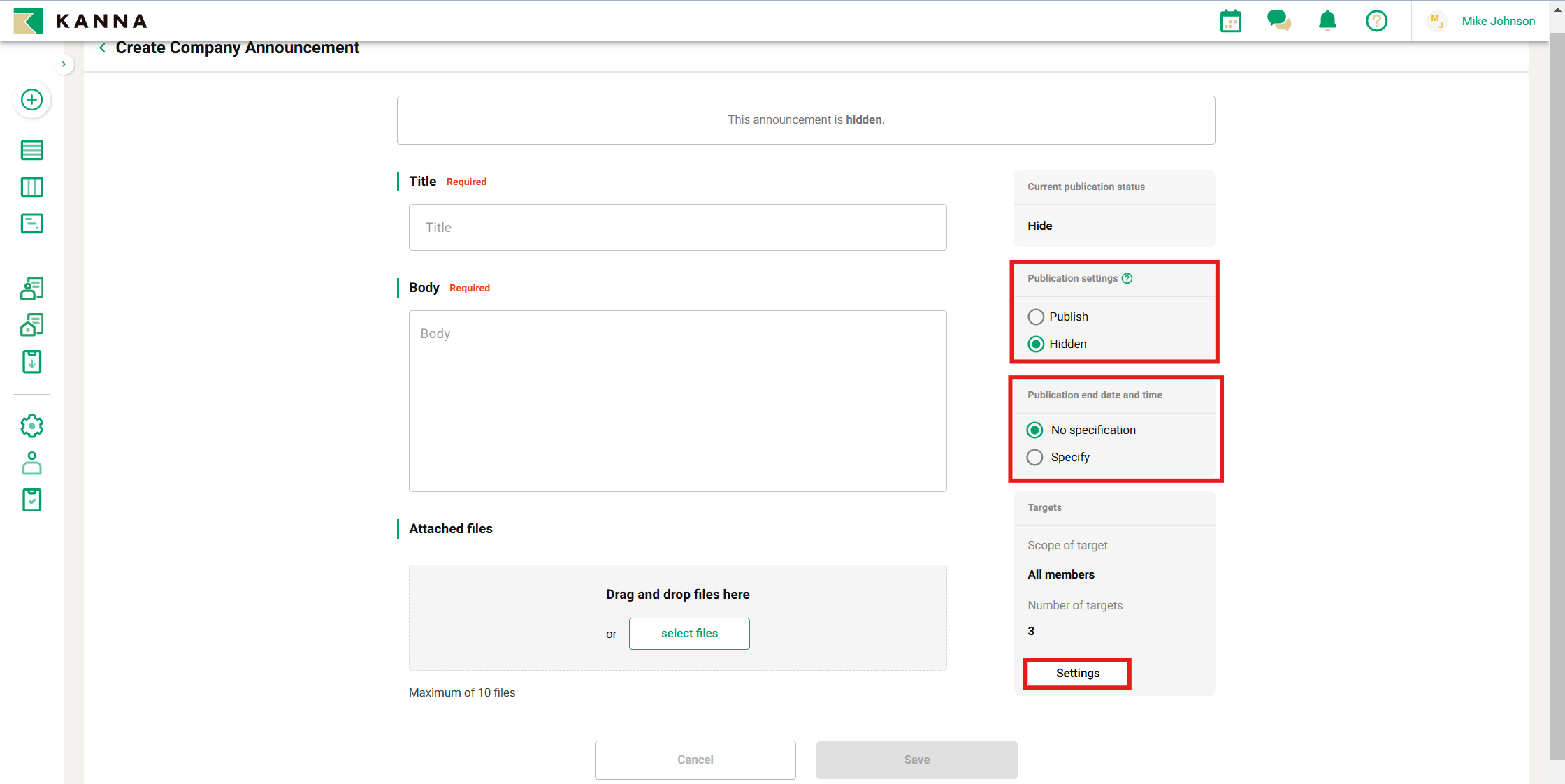Viewport: 1565px width, 784px height.
Task: Expand the left sidebar with chevron
Action: [x=64, y=64]
